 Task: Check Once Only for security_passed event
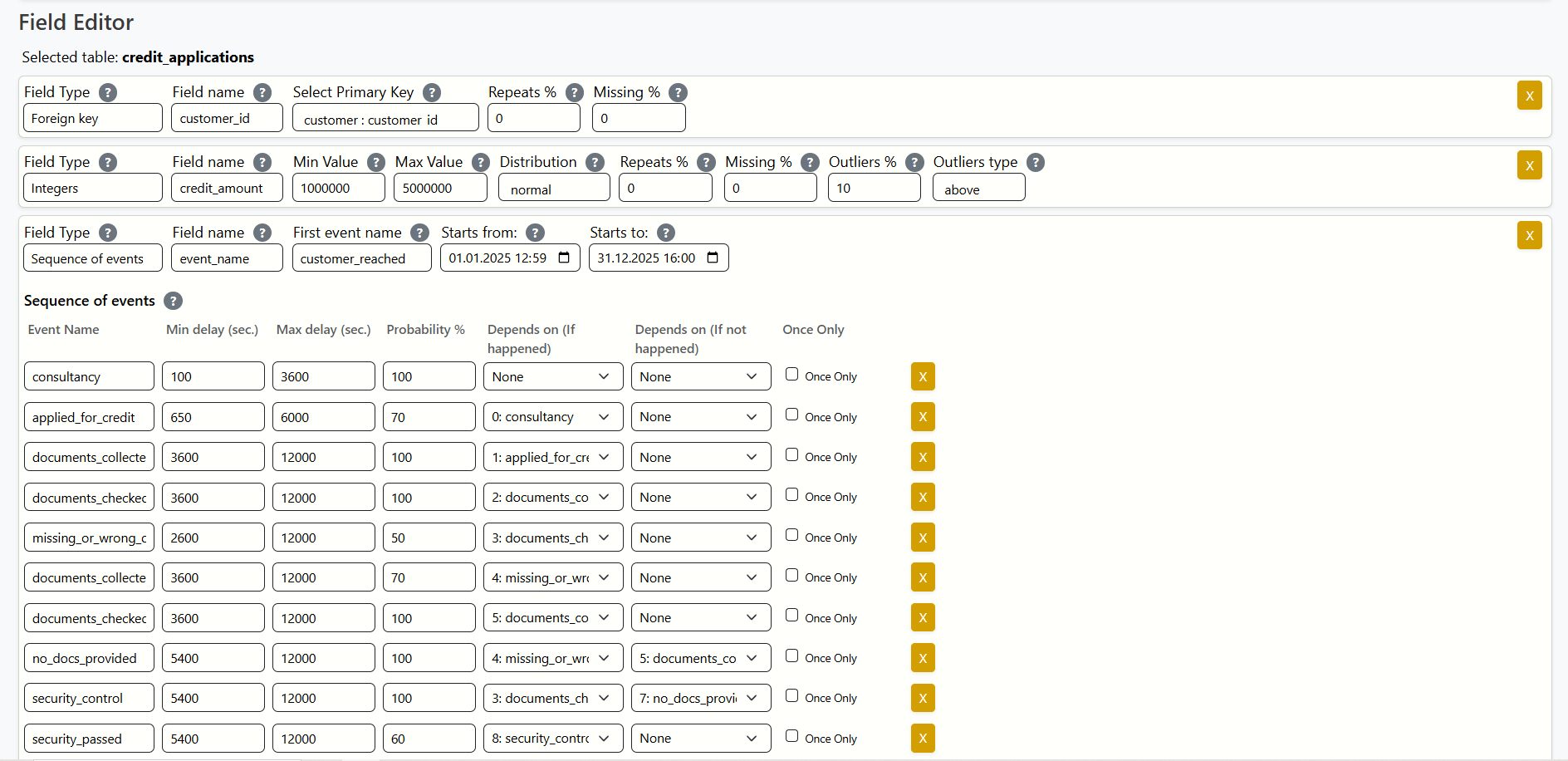pyautogui.click(x=791, y=736)
